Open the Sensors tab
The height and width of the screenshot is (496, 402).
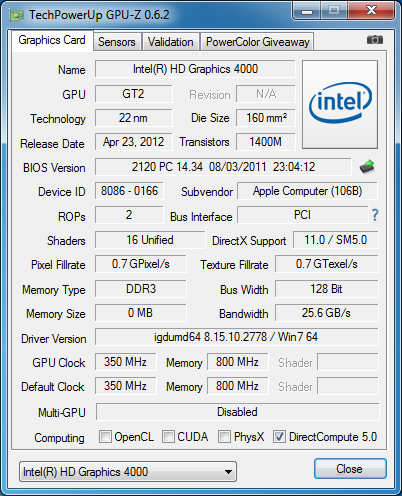click(x=117, y=42)
